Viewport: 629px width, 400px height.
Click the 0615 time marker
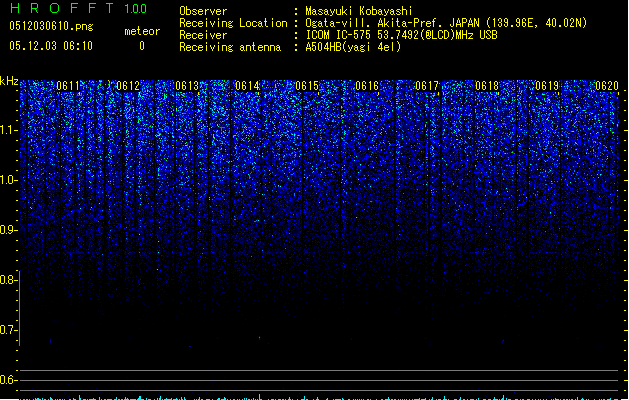point(307,86)
